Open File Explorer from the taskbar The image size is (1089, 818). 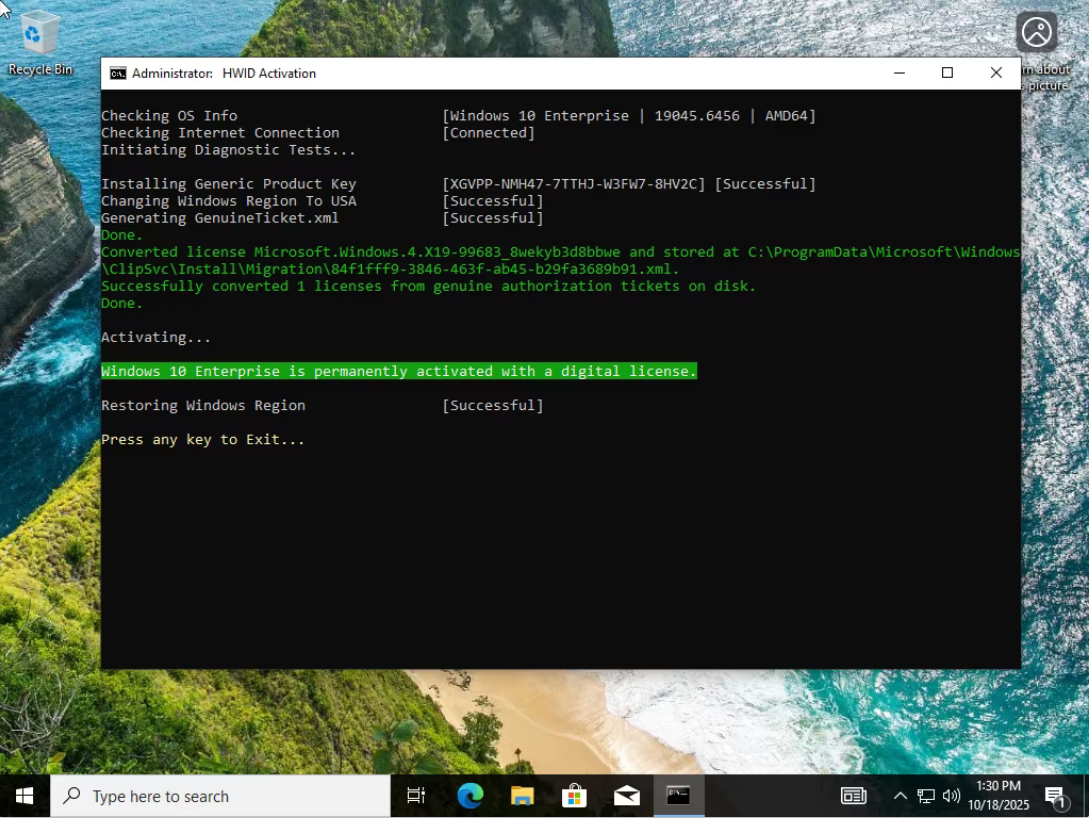522,796
